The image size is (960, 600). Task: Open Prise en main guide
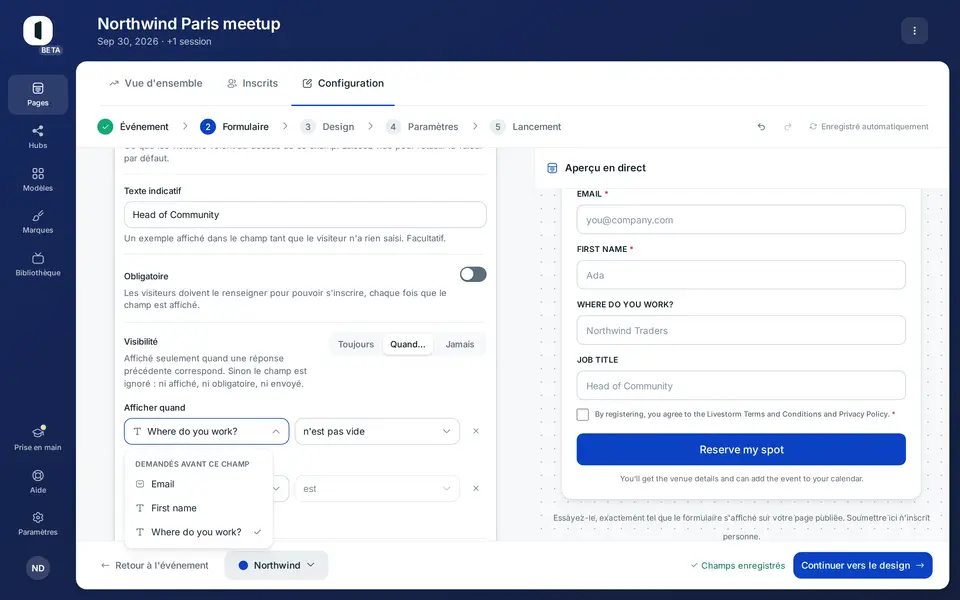tap(38, 438)
